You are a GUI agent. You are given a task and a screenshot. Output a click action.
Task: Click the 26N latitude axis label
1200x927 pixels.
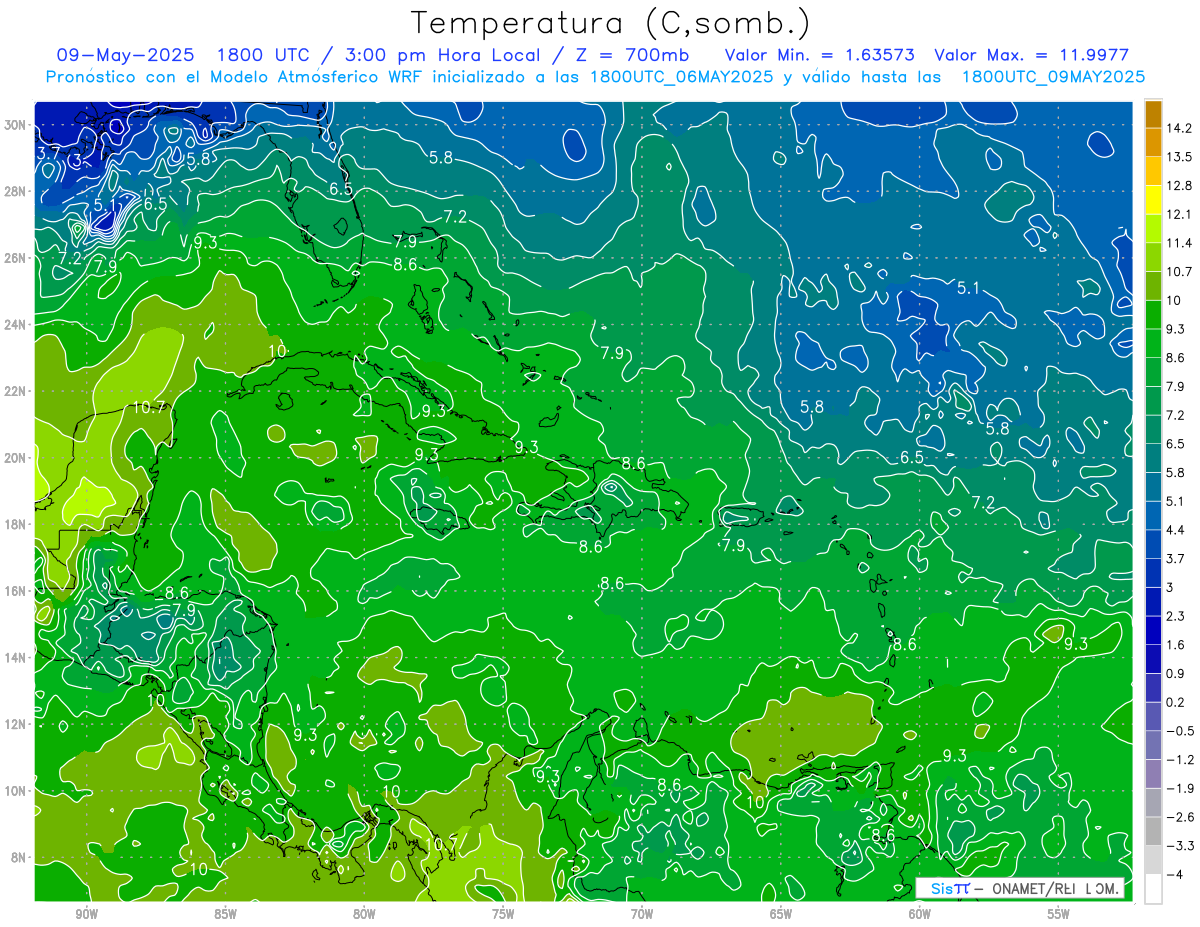coord(16,257)
